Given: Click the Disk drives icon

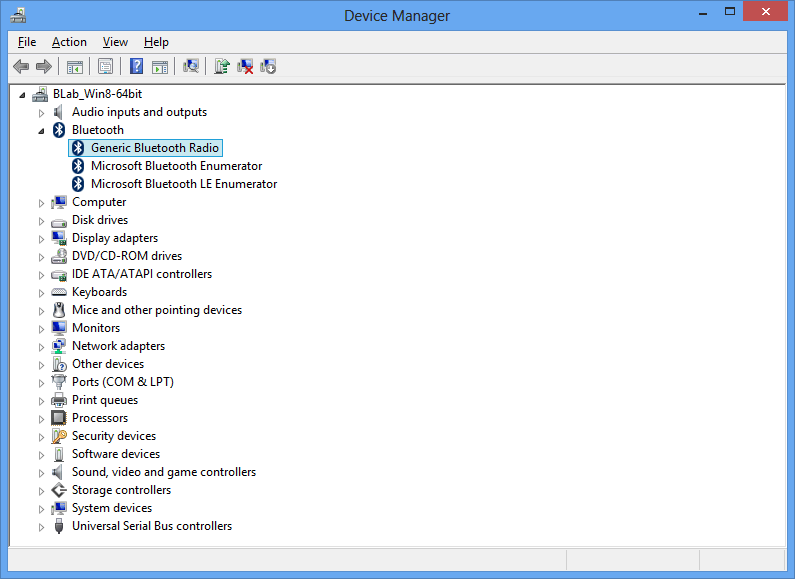Looking at the screenshot, I should click(59, 221).
